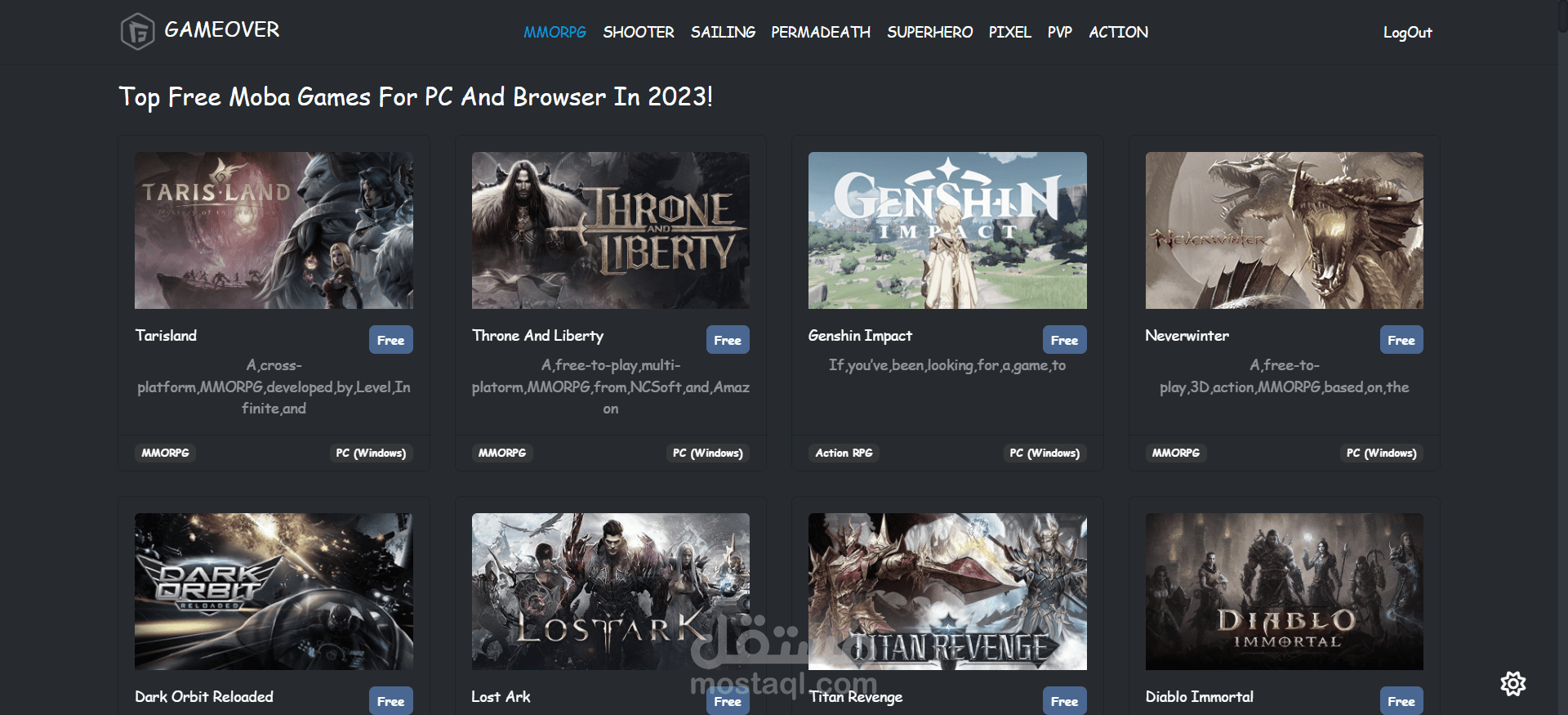Click PC (Windows) tag on Throne And Liberty

pyautogui.click(x=708, y=453)
